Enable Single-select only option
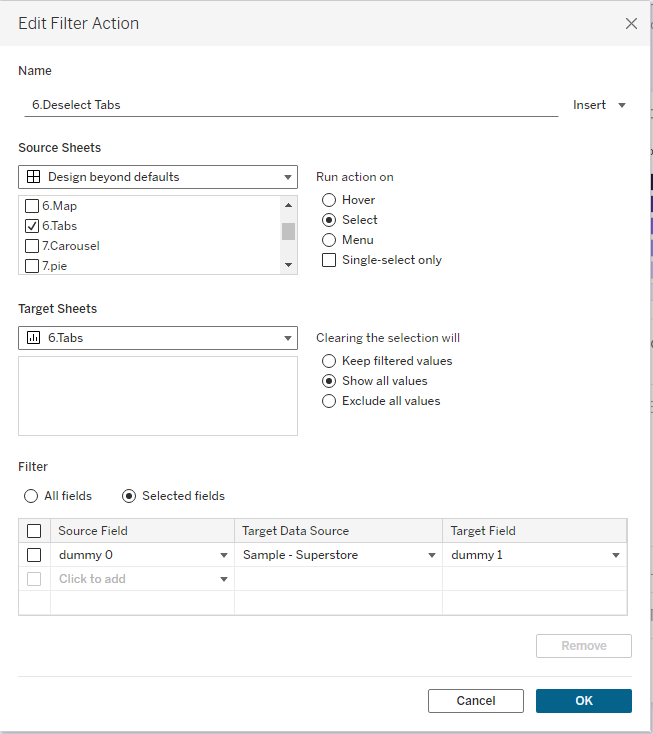Image resolution: width=653 pixels, height=734 pixels. [329, 260]
